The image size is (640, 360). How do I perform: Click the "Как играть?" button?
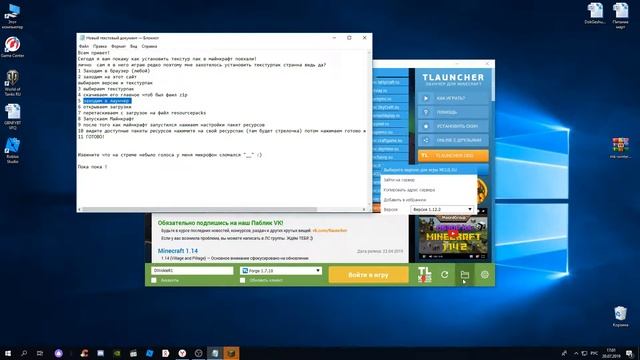pos(453,98)
